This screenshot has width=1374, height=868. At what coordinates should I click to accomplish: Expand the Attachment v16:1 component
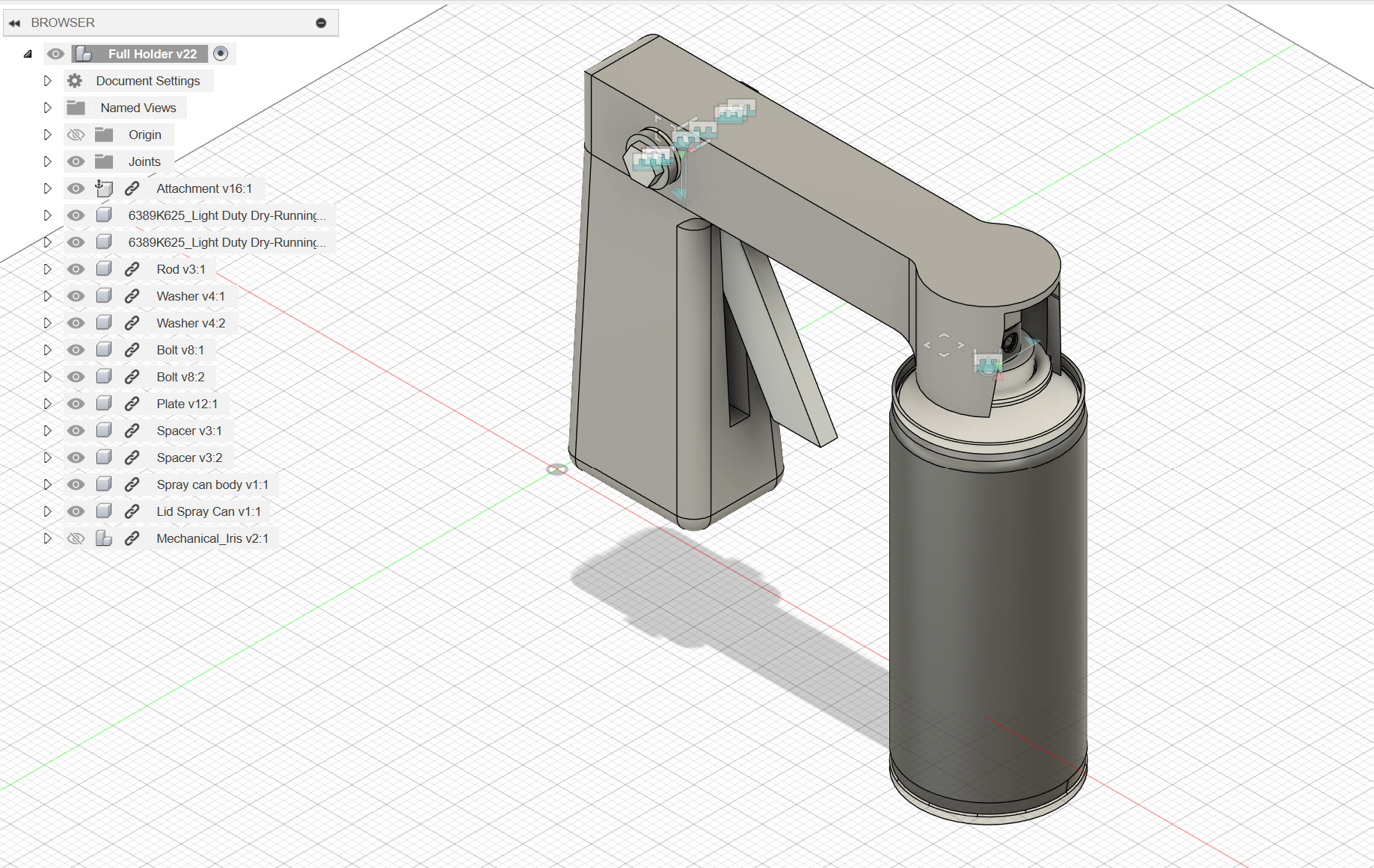pos(47,188)
